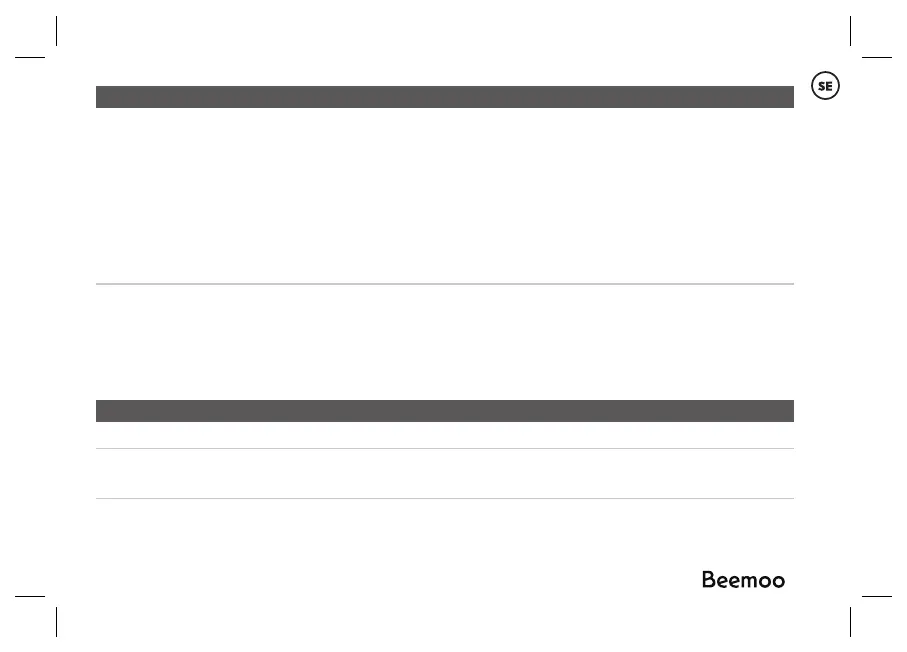Click the empty space below the bottom divider line
This screenshot has height=652, width=907.
[x=400, y=540]
